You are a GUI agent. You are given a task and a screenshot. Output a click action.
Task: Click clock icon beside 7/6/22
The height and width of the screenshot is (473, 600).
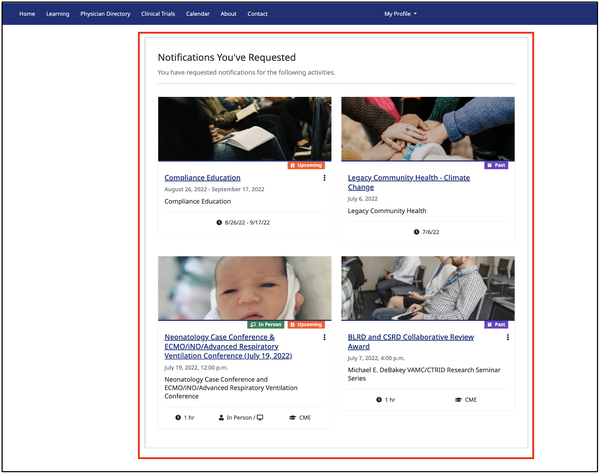[417, 232]
